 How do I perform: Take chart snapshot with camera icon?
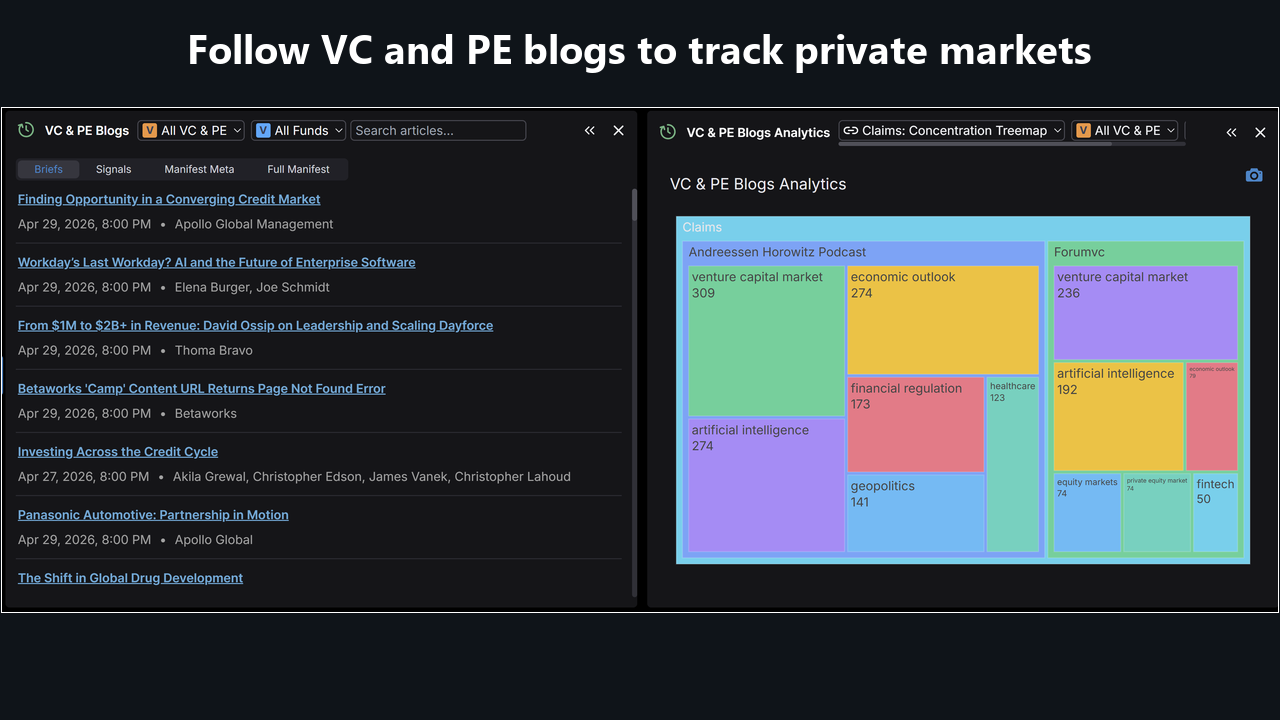coord(1254,175)
